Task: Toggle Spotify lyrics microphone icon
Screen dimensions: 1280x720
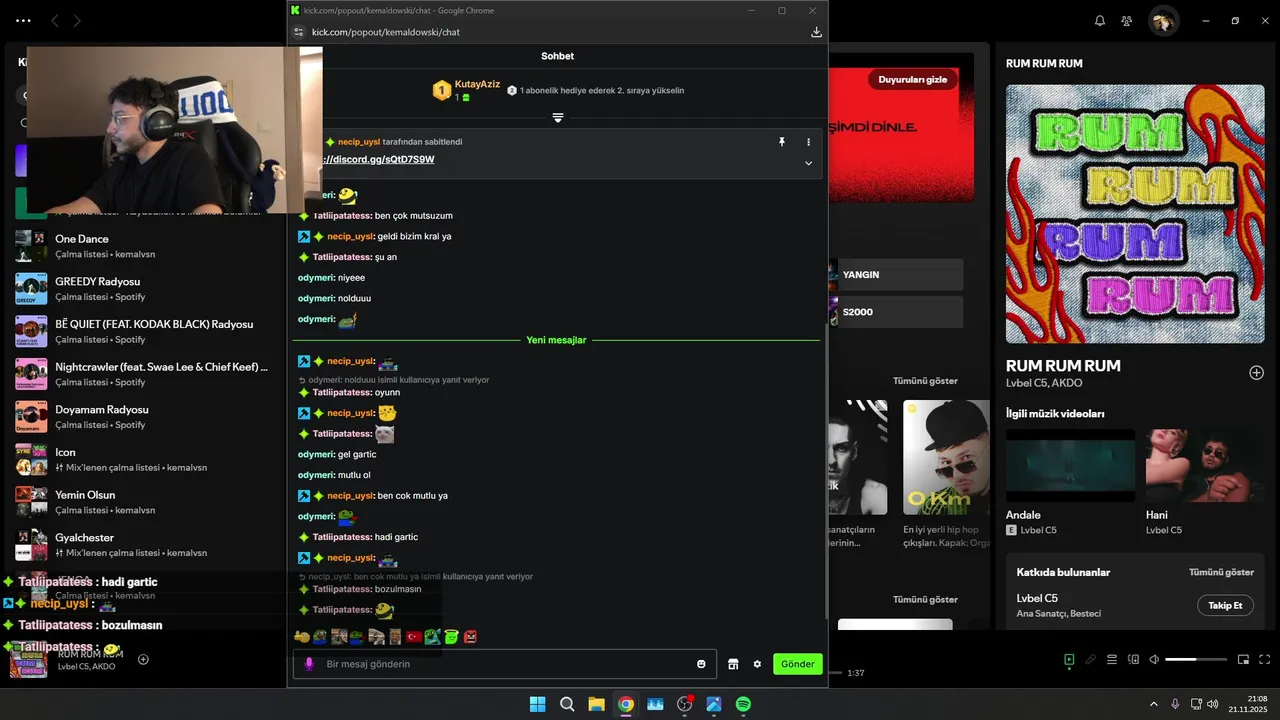Action: (1091, 660)
